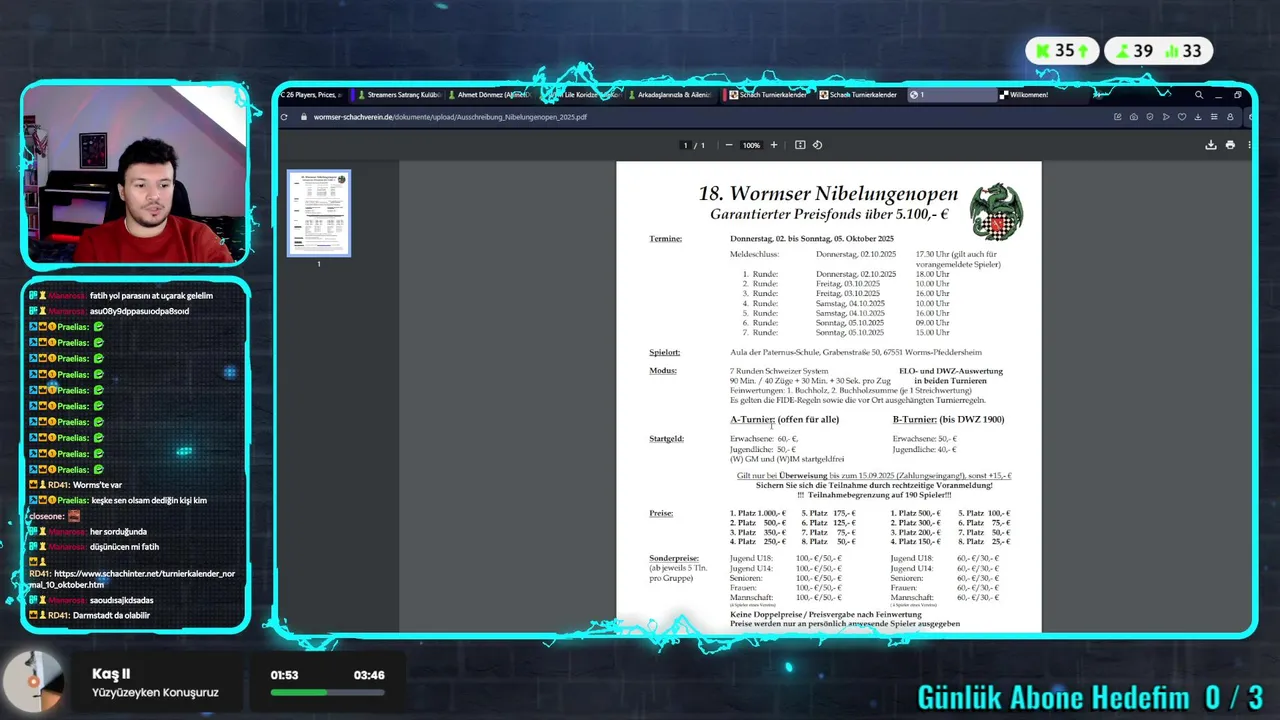Edit the PDF page number field
The width and height of the screenshot is (1280, 720).
tap(685, 145)
